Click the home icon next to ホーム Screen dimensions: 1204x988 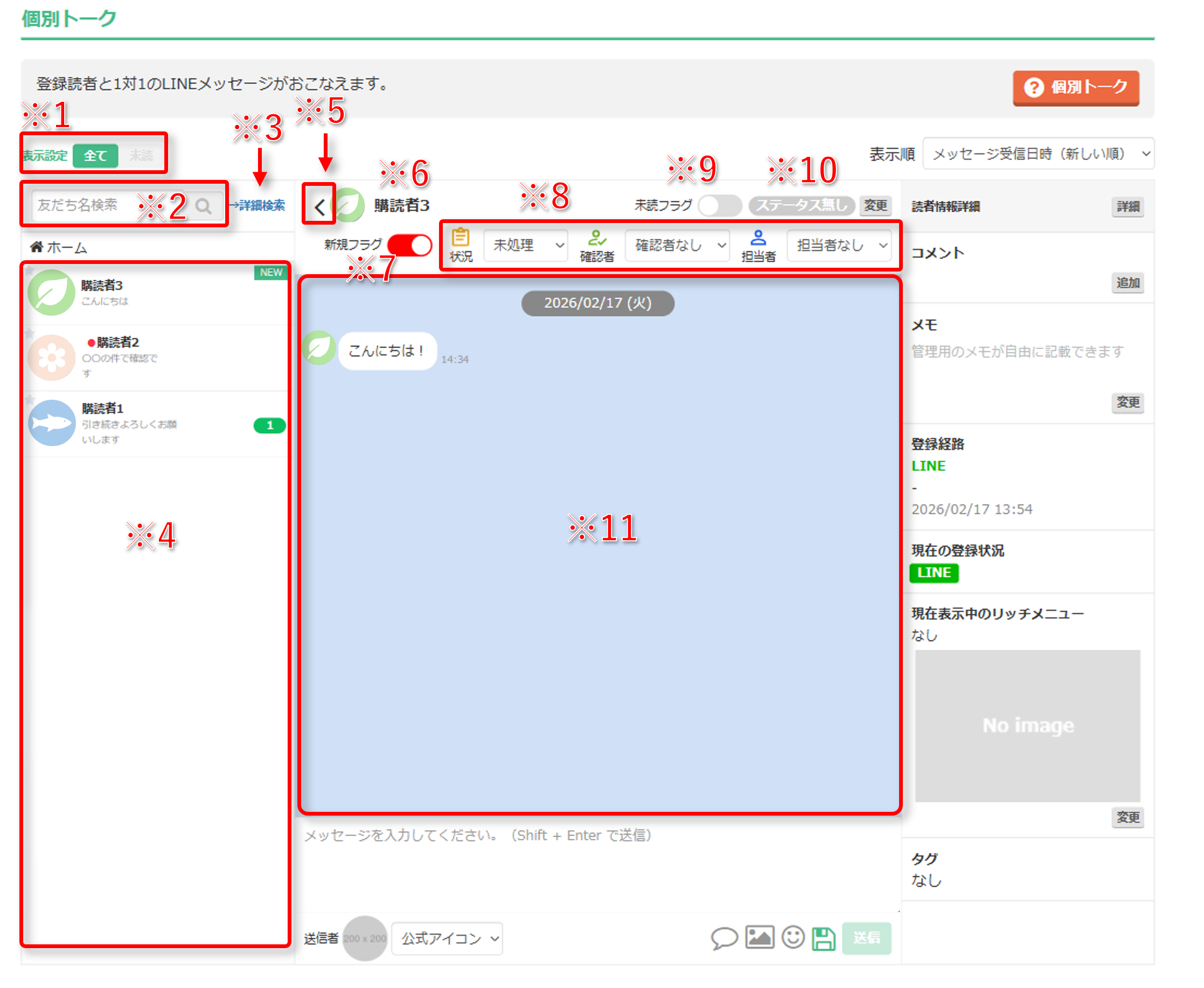click(37, 247)
